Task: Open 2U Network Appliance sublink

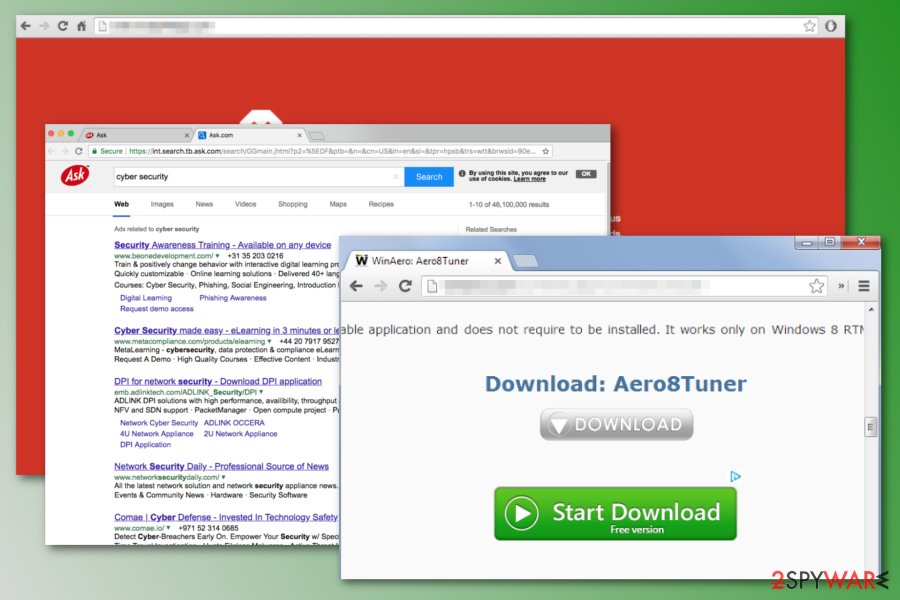Action: click(240, 434)
